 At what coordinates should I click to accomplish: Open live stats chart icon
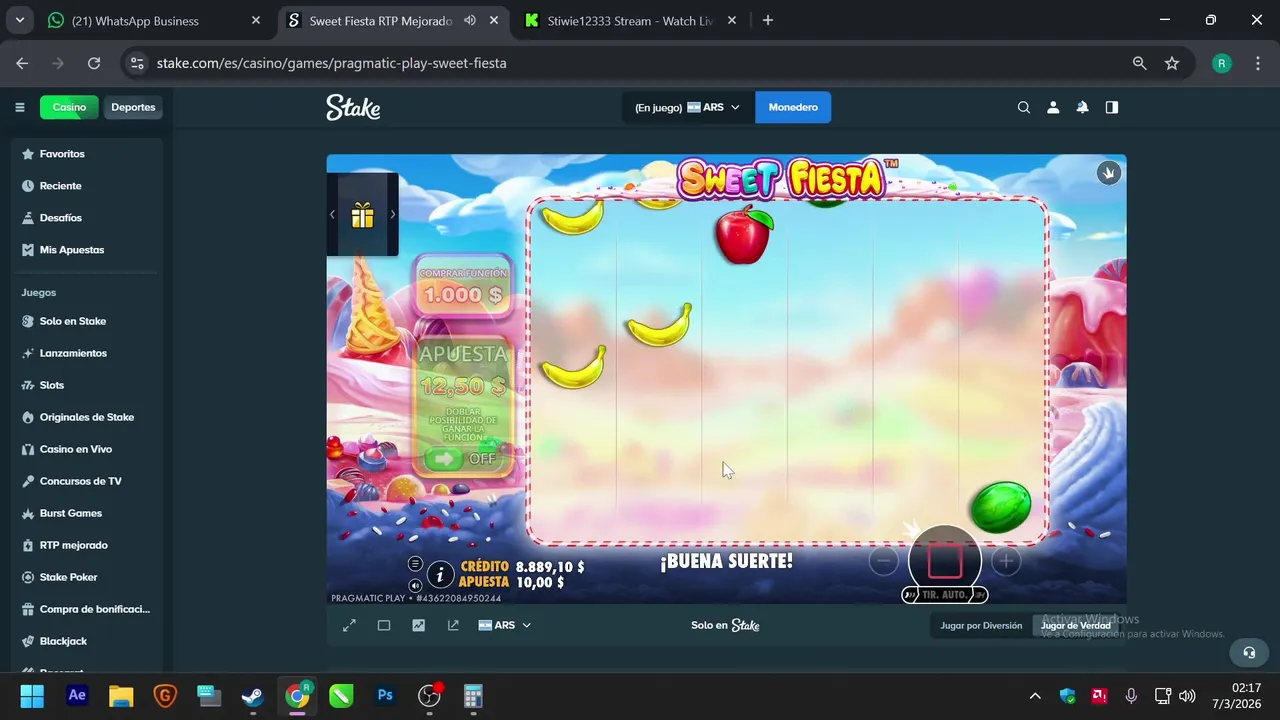click(418, 625)
